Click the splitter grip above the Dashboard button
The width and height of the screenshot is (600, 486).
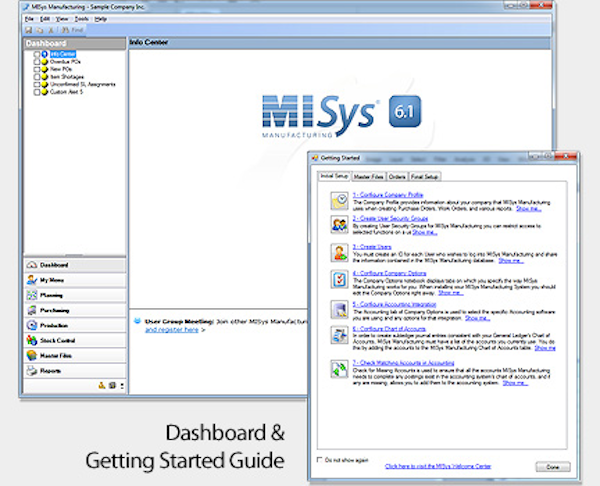click(x=75, y=255)
